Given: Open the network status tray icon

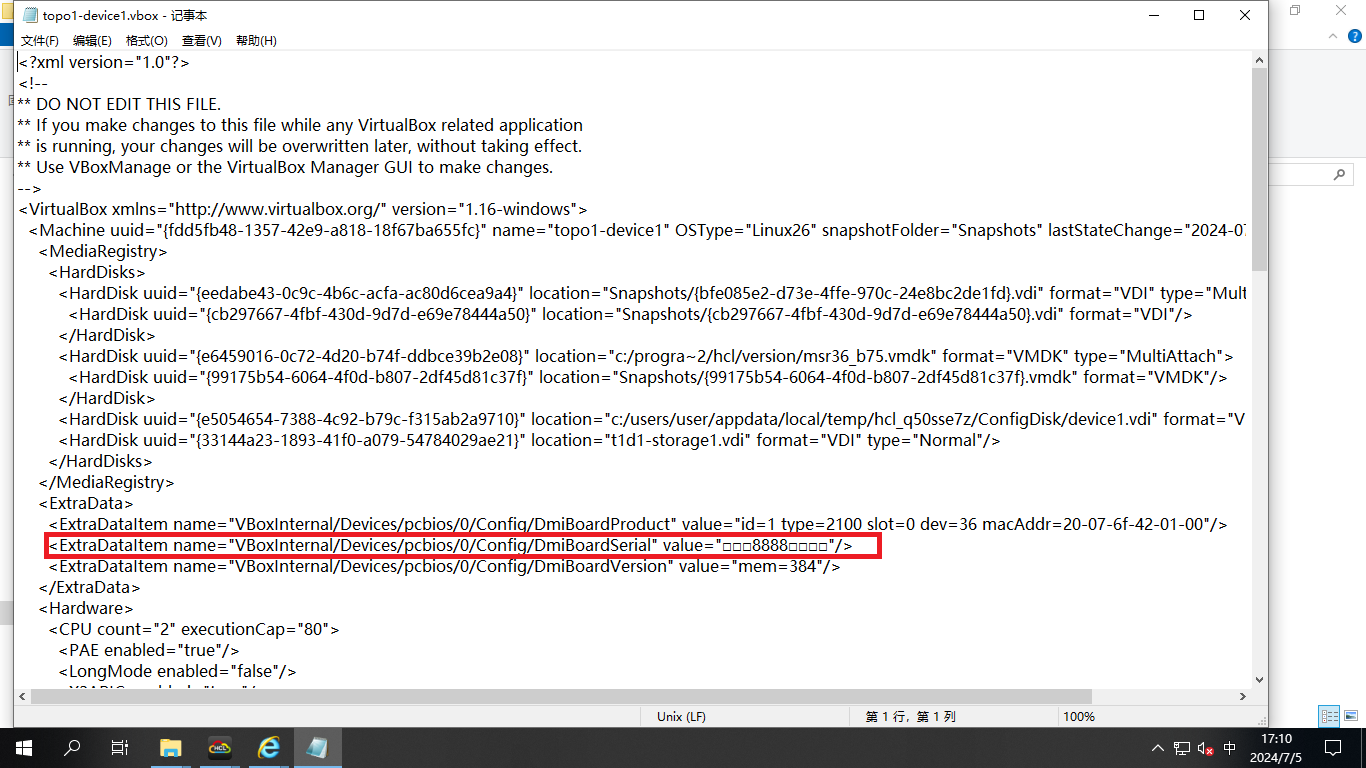Looking at the screenshot, I should click(x=1182, y=748).
